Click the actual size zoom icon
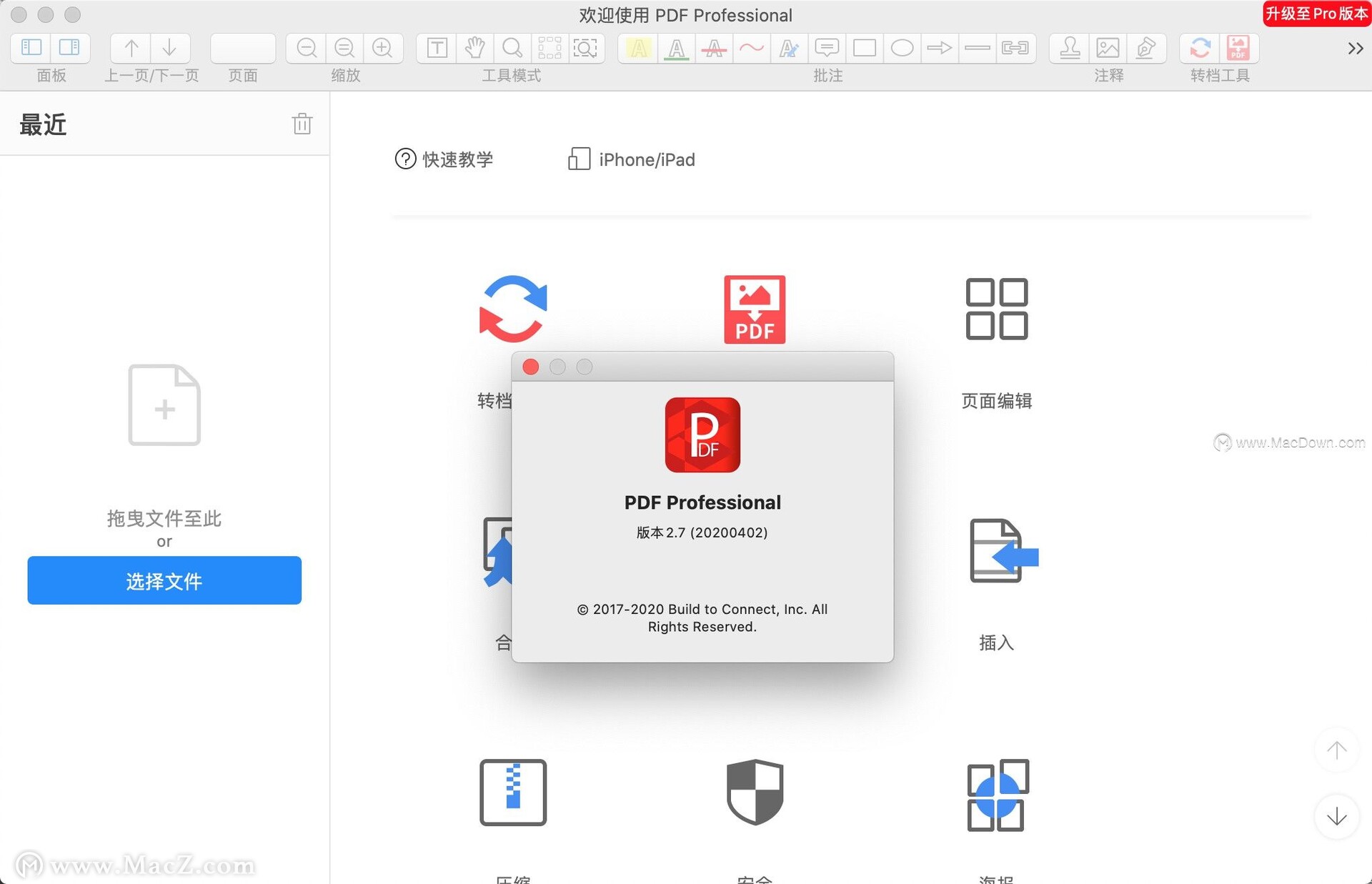The height and width of the screenshot is (884, 1372). pos(344,48)
